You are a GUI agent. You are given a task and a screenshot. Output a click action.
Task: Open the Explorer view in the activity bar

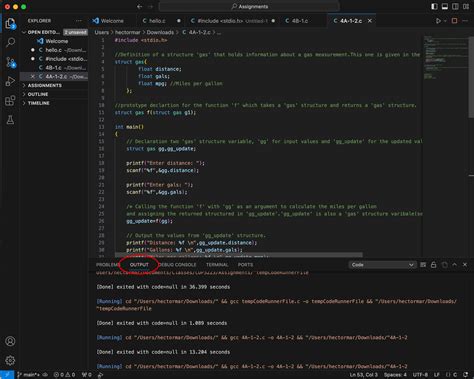point(10,23)
